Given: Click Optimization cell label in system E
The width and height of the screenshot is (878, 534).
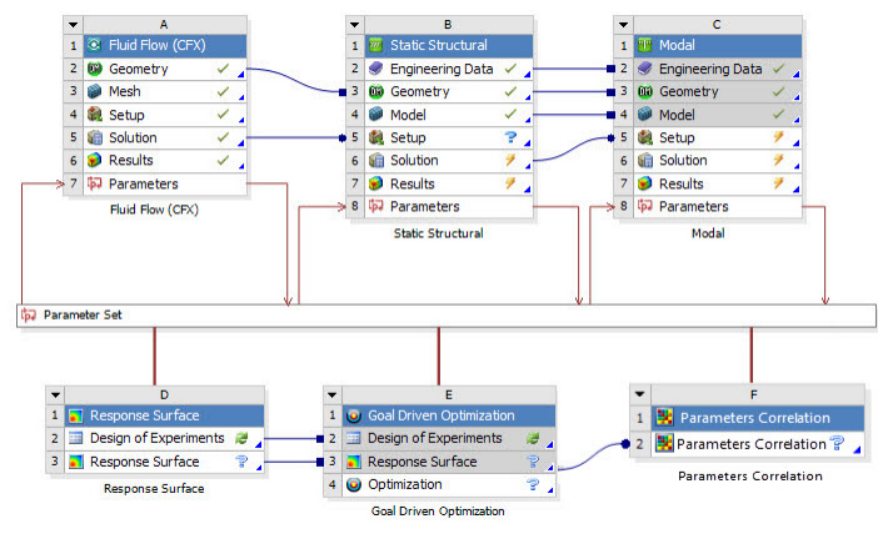Looking at the screenshot, I should click(405, 485).
